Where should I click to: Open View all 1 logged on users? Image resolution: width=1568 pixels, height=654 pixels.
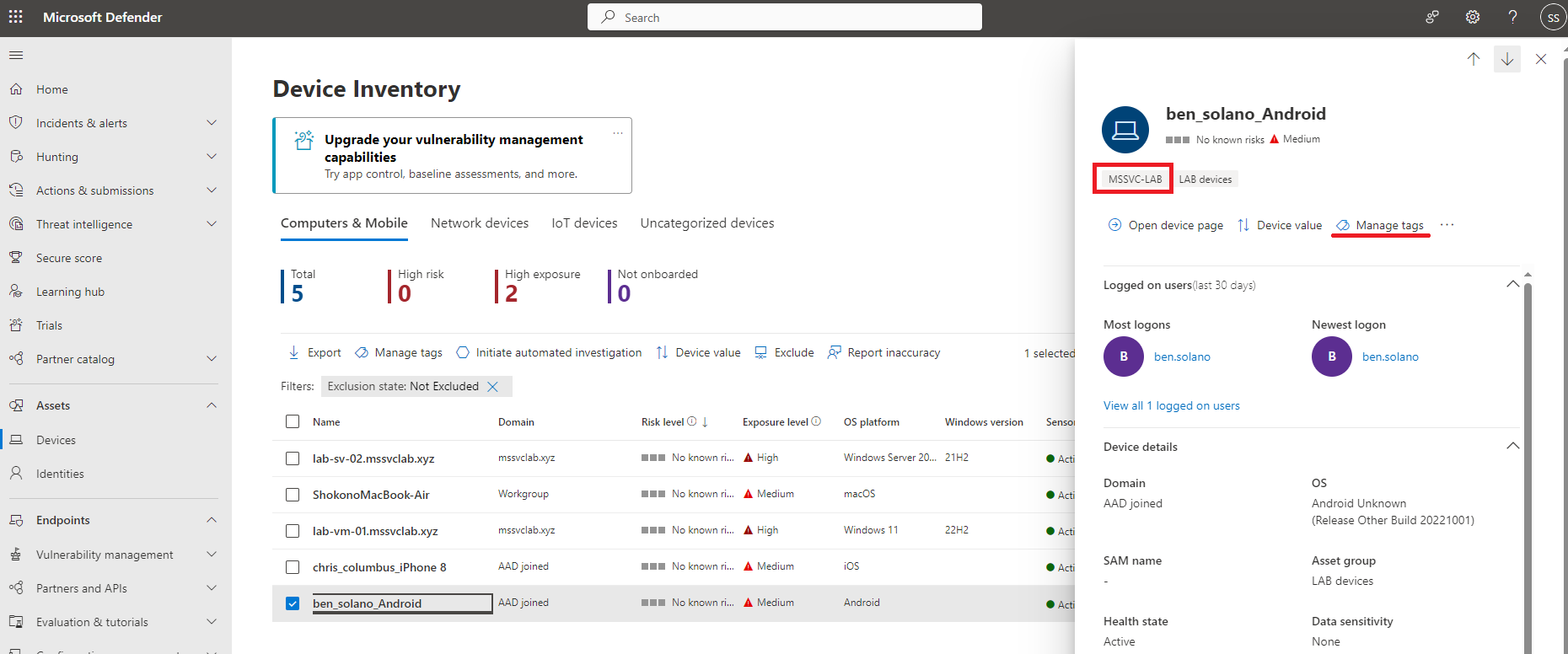point(1172,405)
